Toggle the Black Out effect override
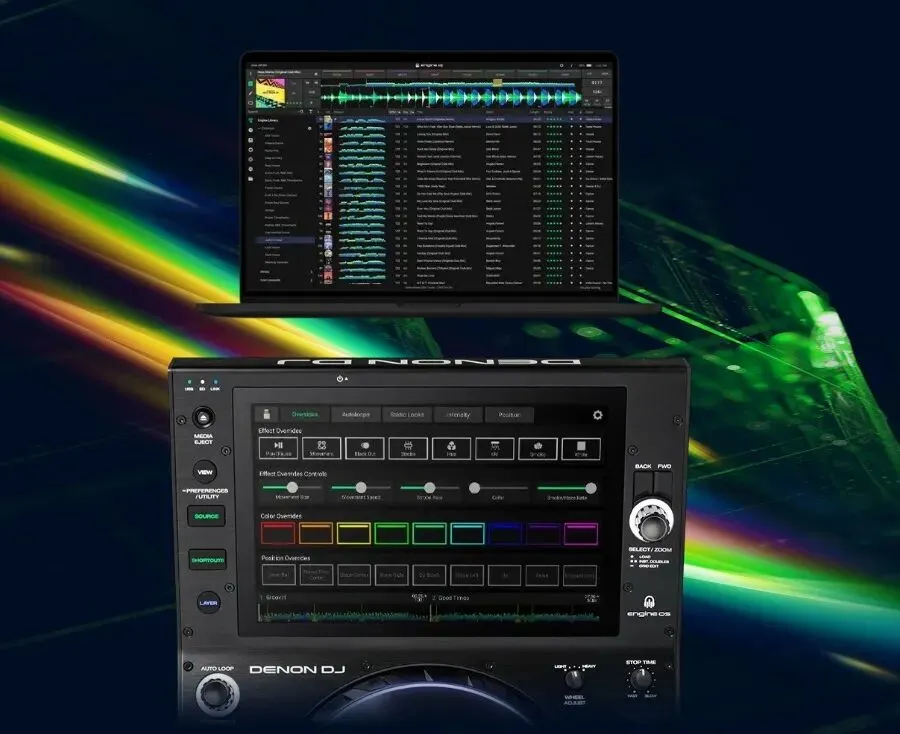This screenshot has width=900, height=734. pyautogui.click(x=365, y=448)
